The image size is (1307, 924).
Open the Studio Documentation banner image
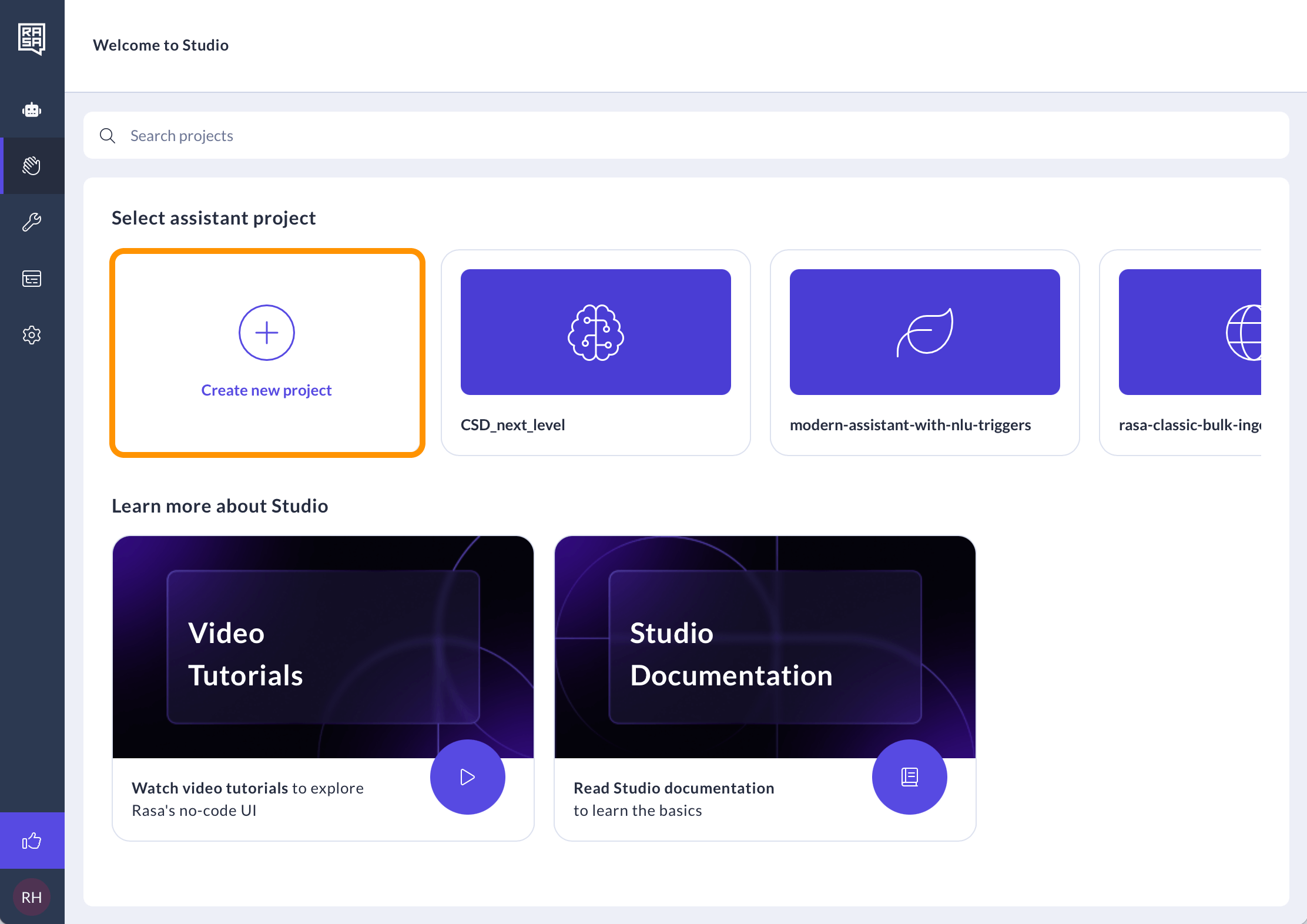pos(765,647)
